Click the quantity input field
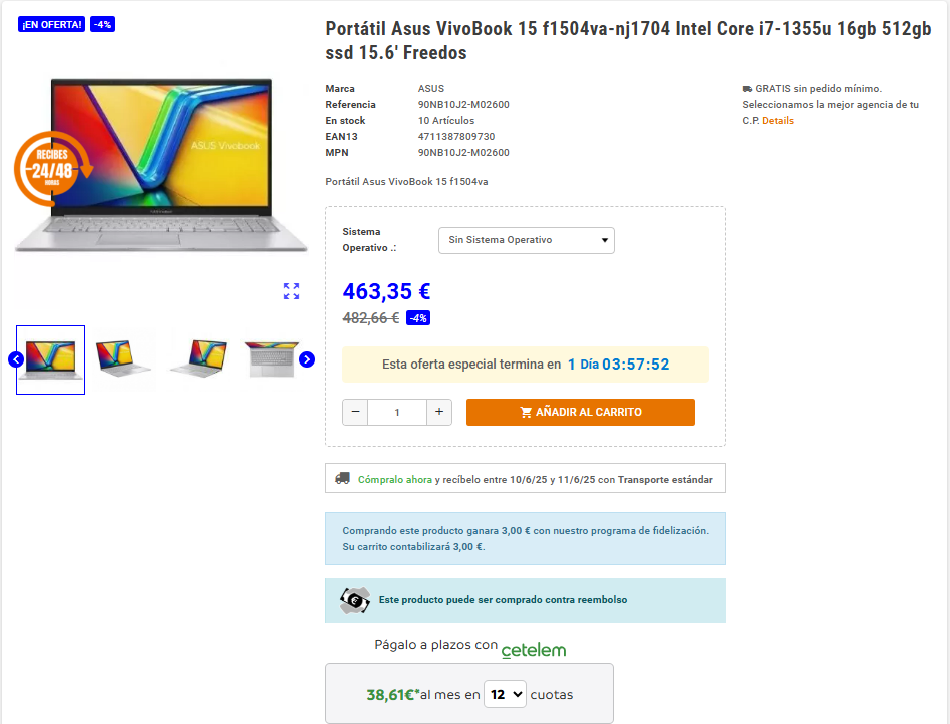The width and height of the screenshot is (950, 724). pyautogui.click(x=397, y=412)
